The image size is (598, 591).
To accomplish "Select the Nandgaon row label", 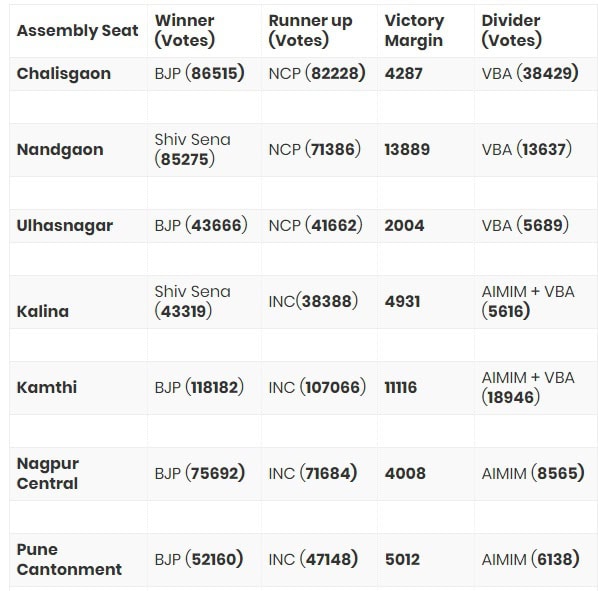I will coord(60,149).
